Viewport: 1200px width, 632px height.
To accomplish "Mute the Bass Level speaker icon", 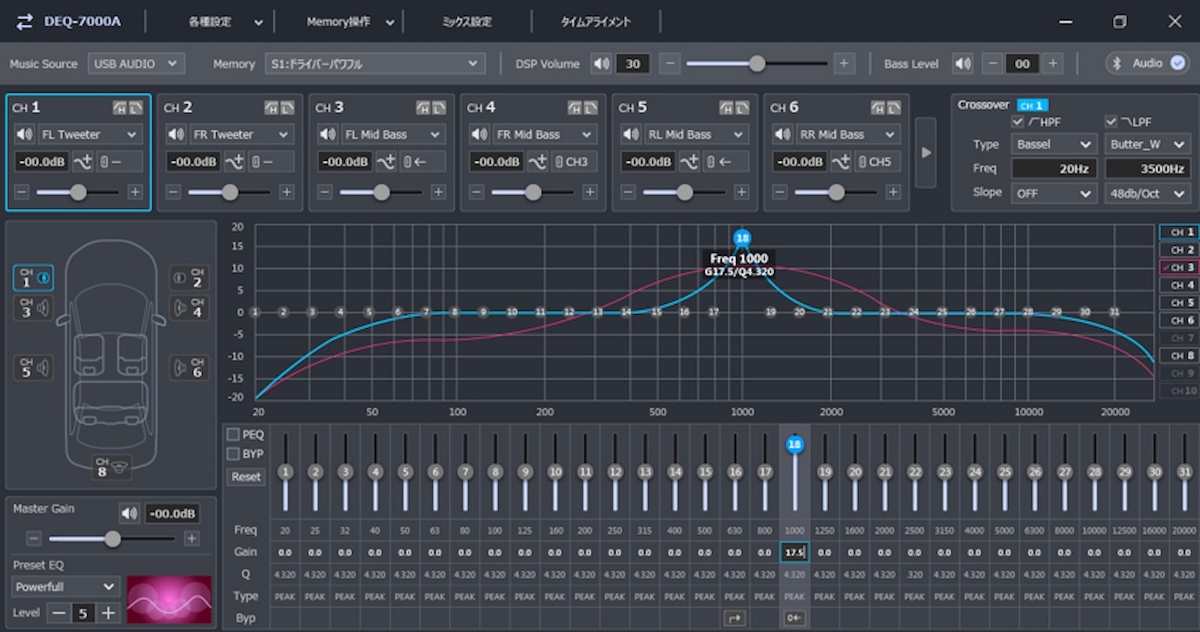I will pyautogui.click(x=962, y=63).
